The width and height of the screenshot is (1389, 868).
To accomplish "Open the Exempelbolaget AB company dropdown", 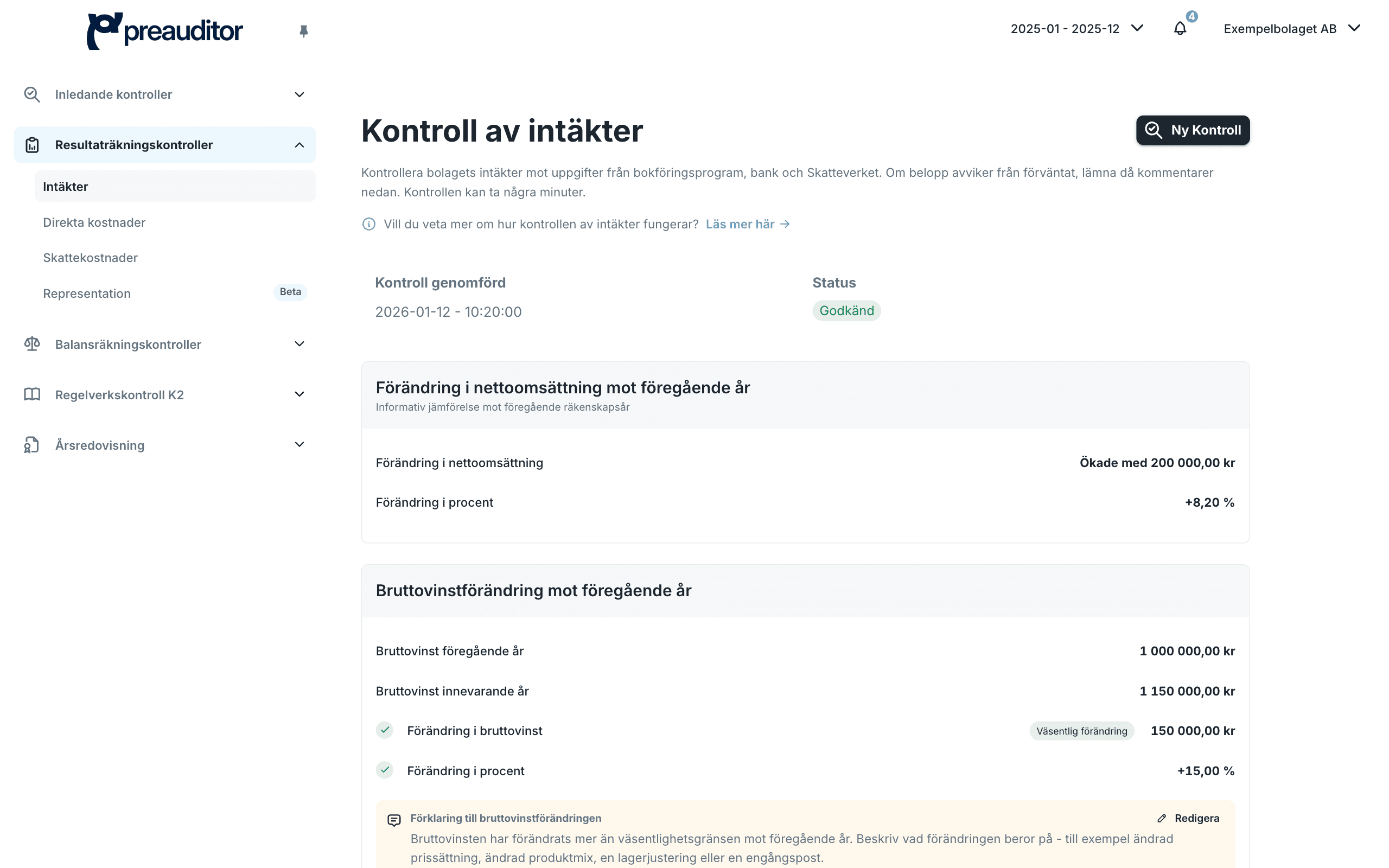I will click(x=1291, y=29).
